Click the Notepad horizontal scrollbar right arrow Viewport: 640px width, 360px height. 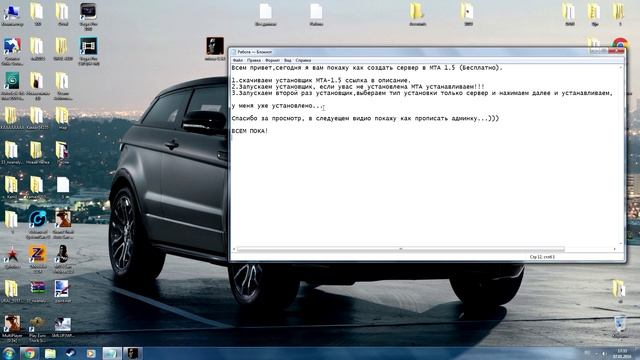tap(615, 249)
